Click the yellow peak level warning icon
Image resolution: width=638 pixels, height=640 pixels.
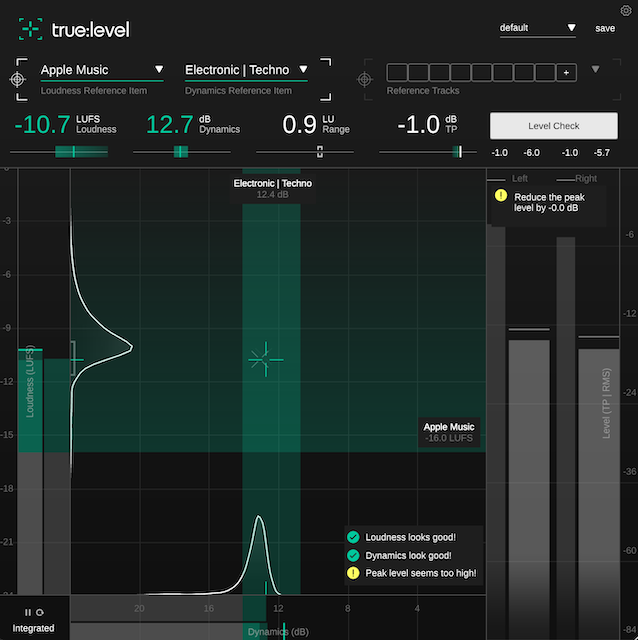pos(500,196)
